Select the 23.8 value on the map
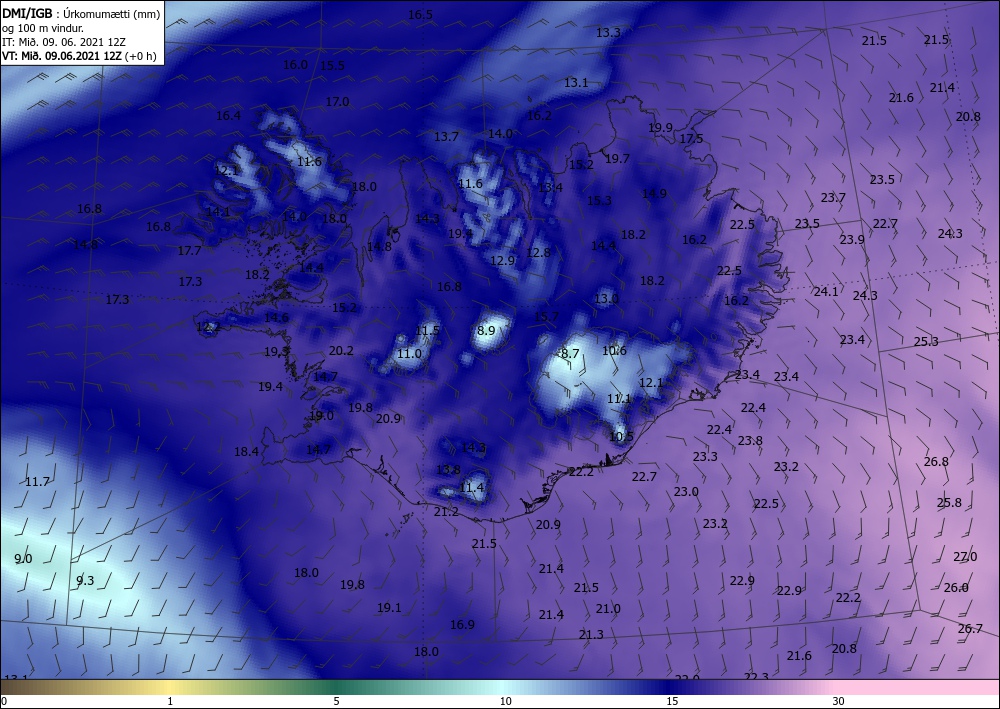 pos(750,441)
